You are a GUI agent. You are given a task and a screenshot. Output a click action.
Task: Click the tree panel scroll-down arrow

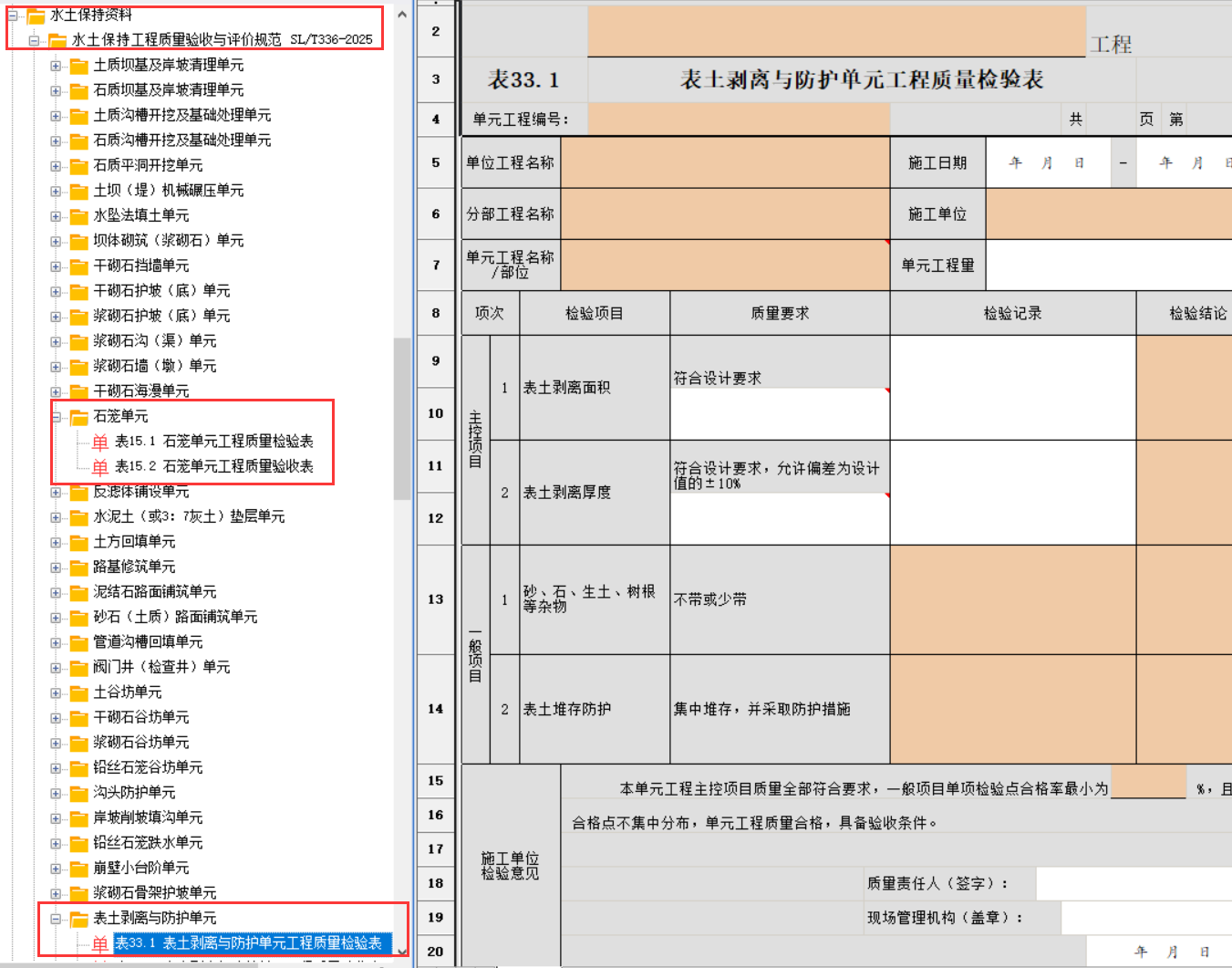402,952
